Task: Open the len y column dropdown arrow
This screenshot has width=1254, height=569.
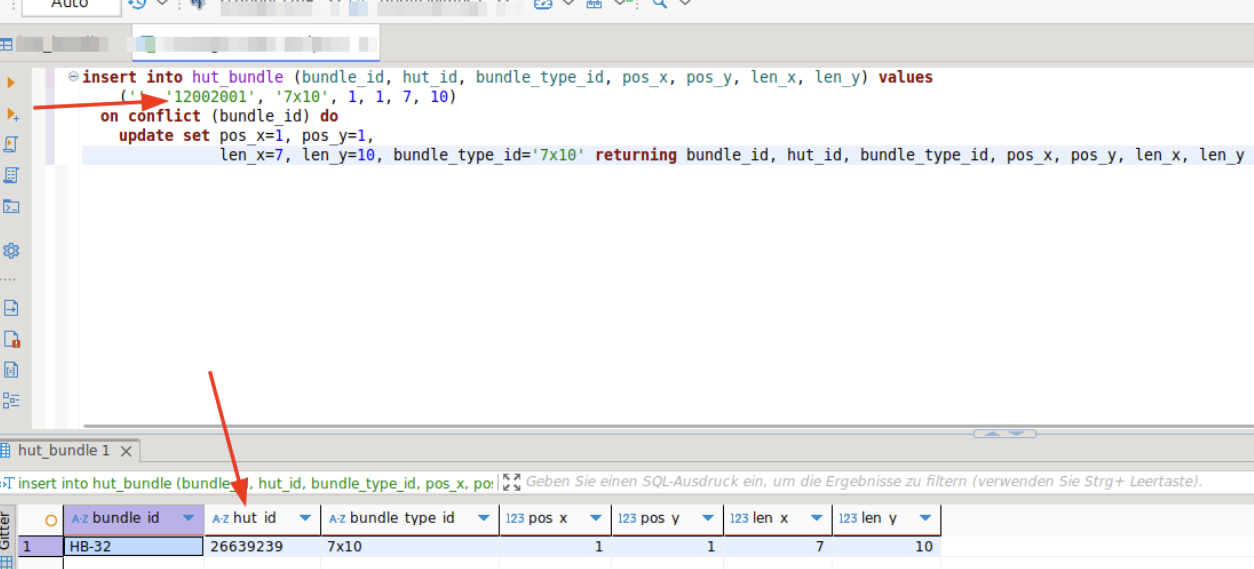Action: tap(924, 518)
